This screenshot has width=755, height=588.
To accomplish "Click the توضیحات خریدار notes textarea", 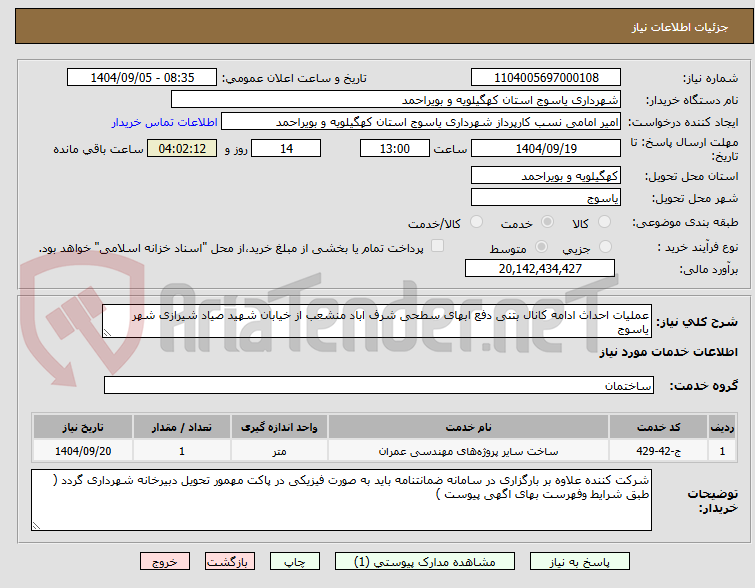I will click(341, 500).
